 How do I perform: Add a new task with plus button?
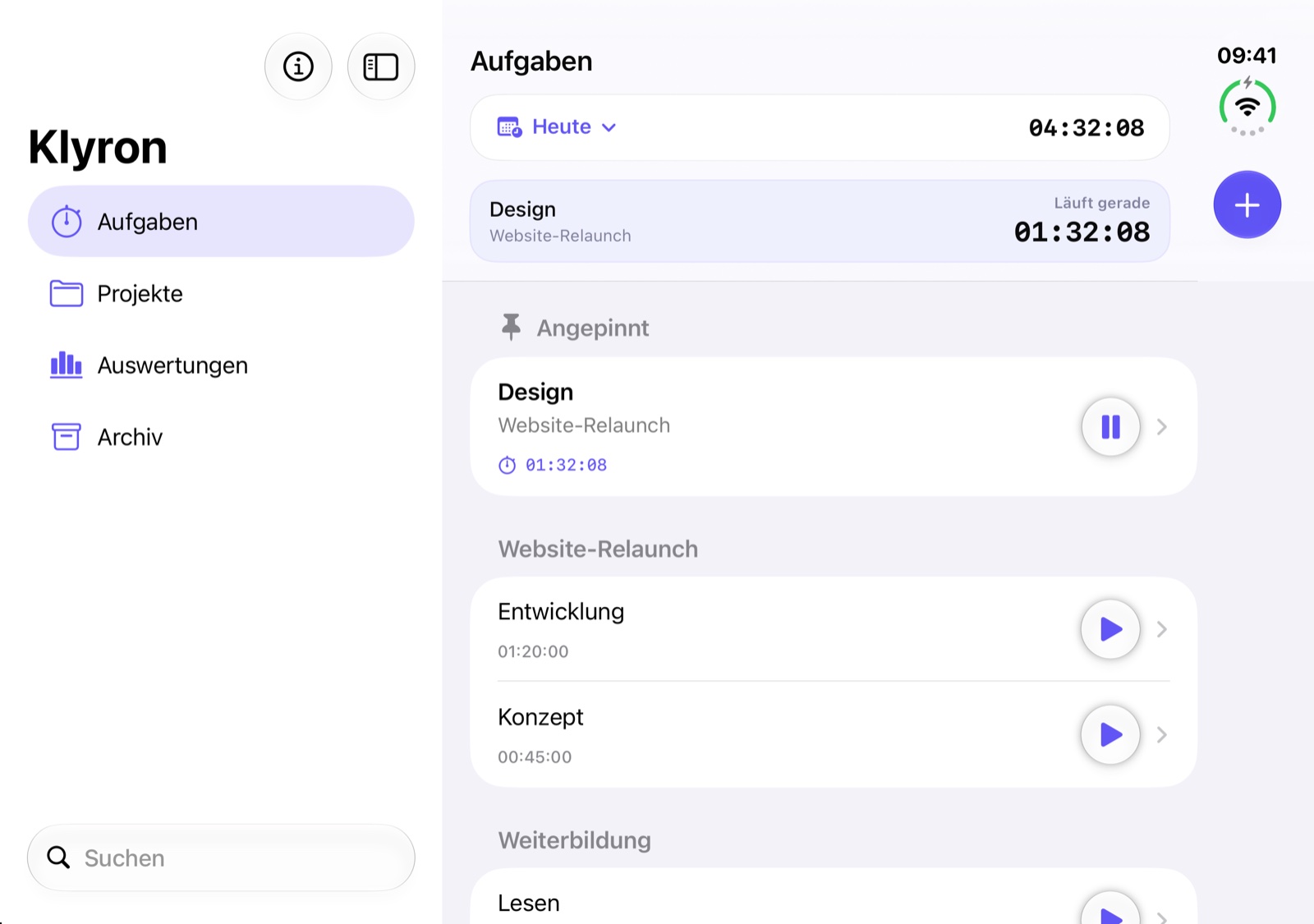pyautogui.click(x=1247, y=205)
